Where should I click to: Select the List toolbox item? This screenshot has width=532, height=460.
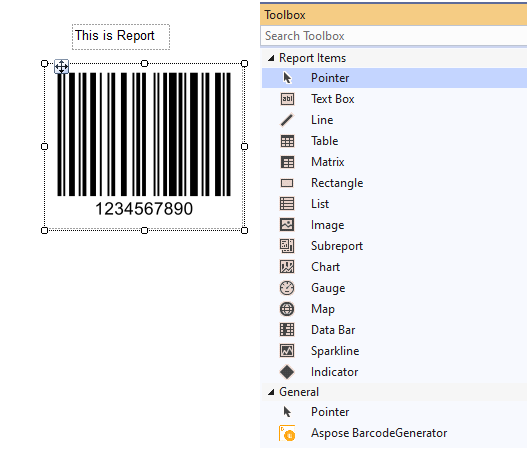click(394, 204)
